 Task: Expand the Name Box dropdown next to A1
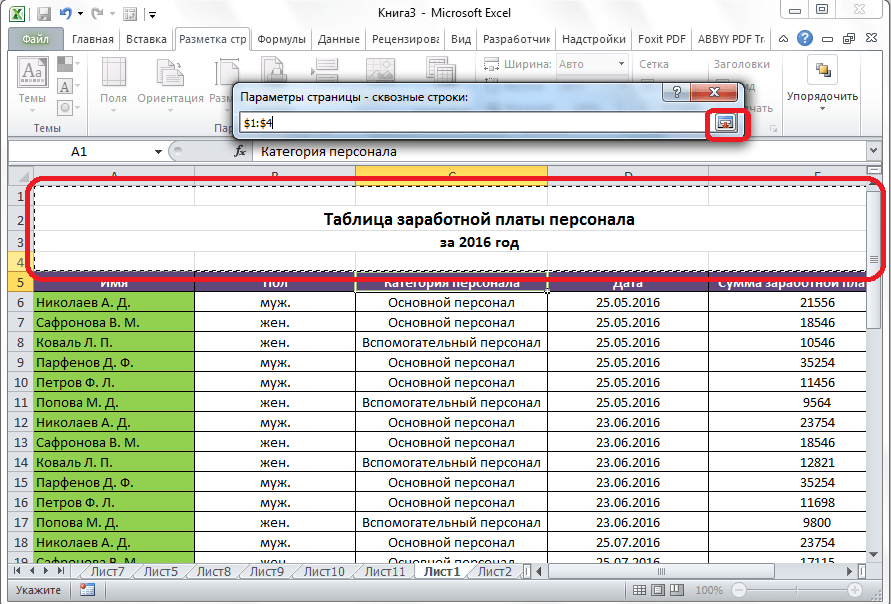click(x=158, y=152)
